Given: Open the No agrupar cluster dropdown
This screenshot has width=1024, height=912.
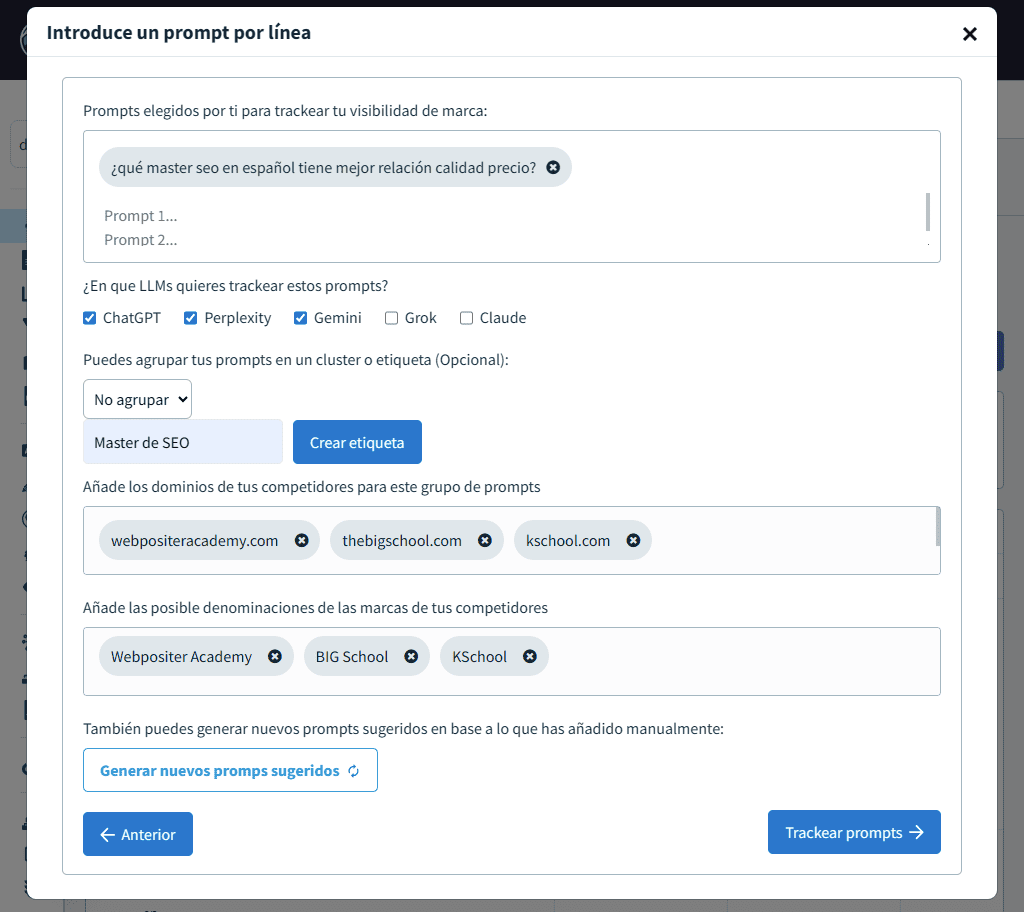Looking at the screenshot, I should pos(137,398).
